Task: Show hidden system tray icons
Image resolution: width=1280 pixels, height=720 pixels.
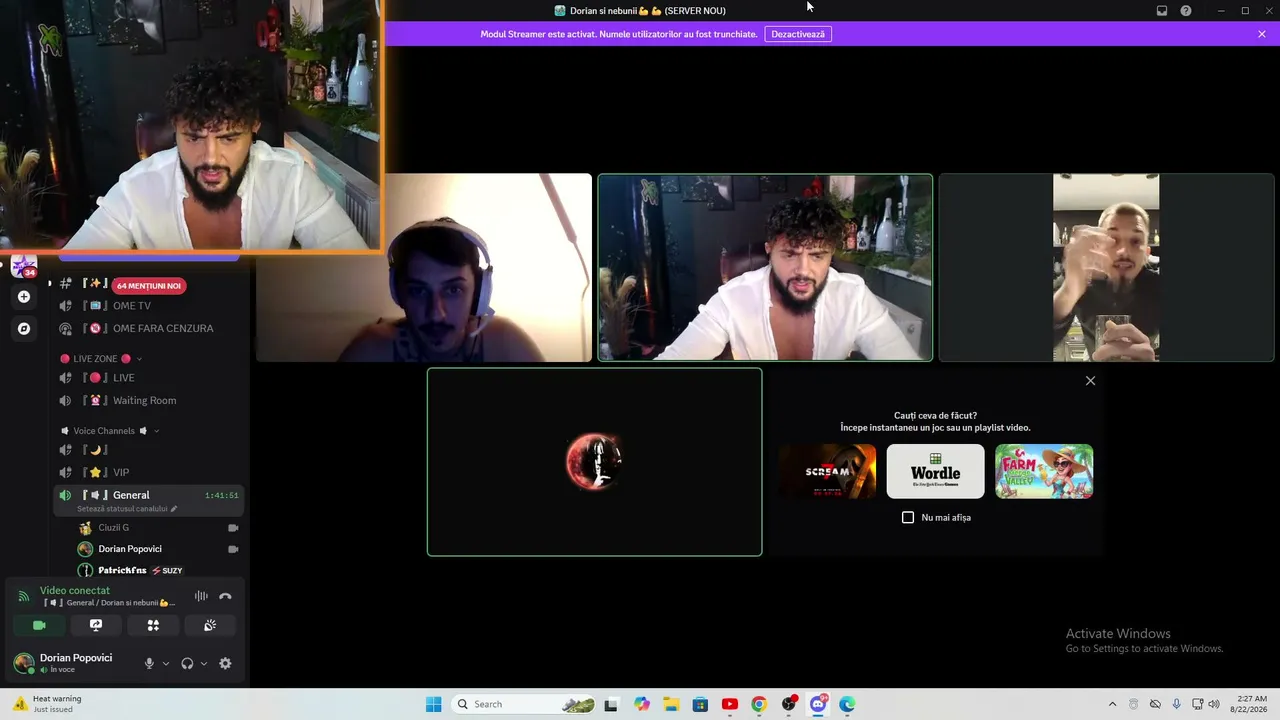Action: (1112, 704)
